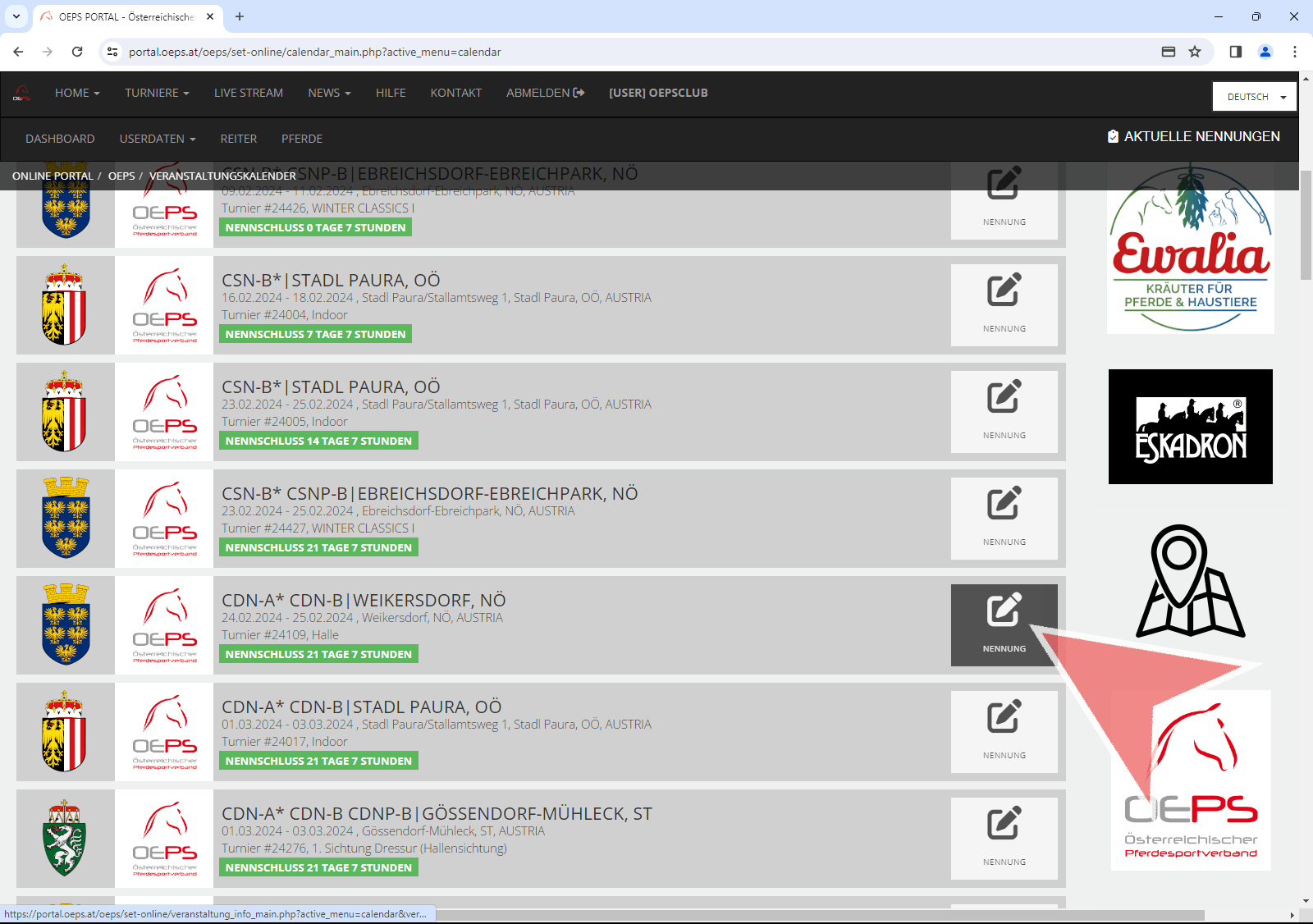The width and height of the screenshot is (1313, 924).
Task: Click Nennung icon for Weikersdorf CDN-A* event
Action: click(1004, 611)
